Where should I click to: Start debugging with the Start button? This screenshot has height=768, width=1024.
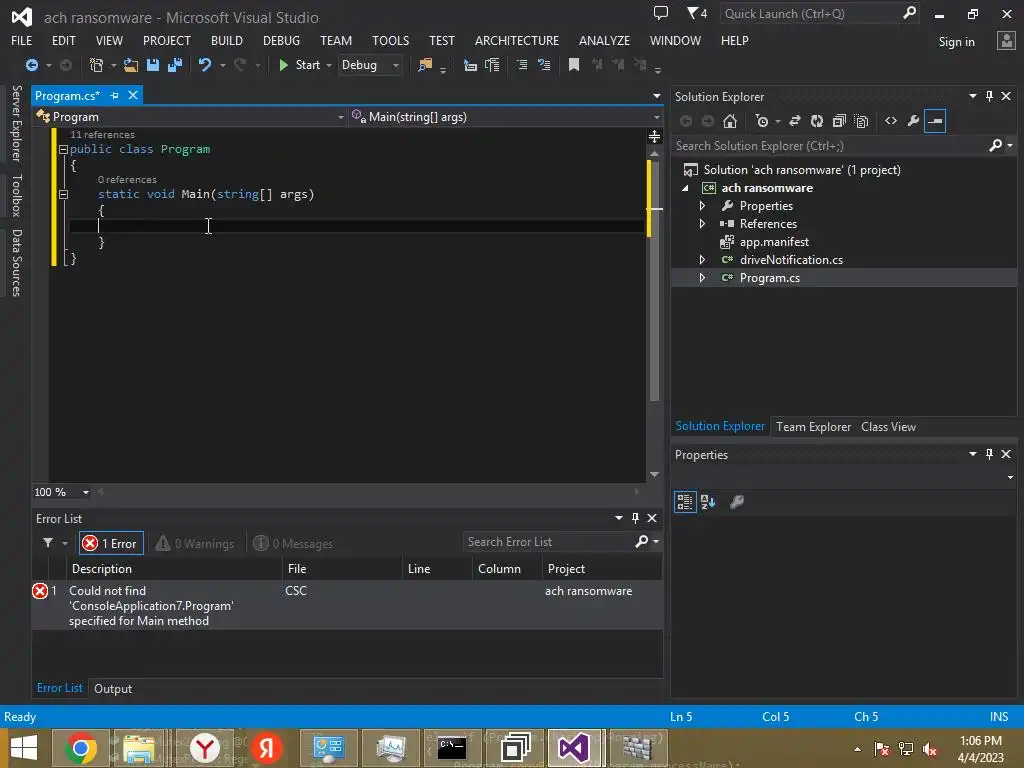point(300,65)
